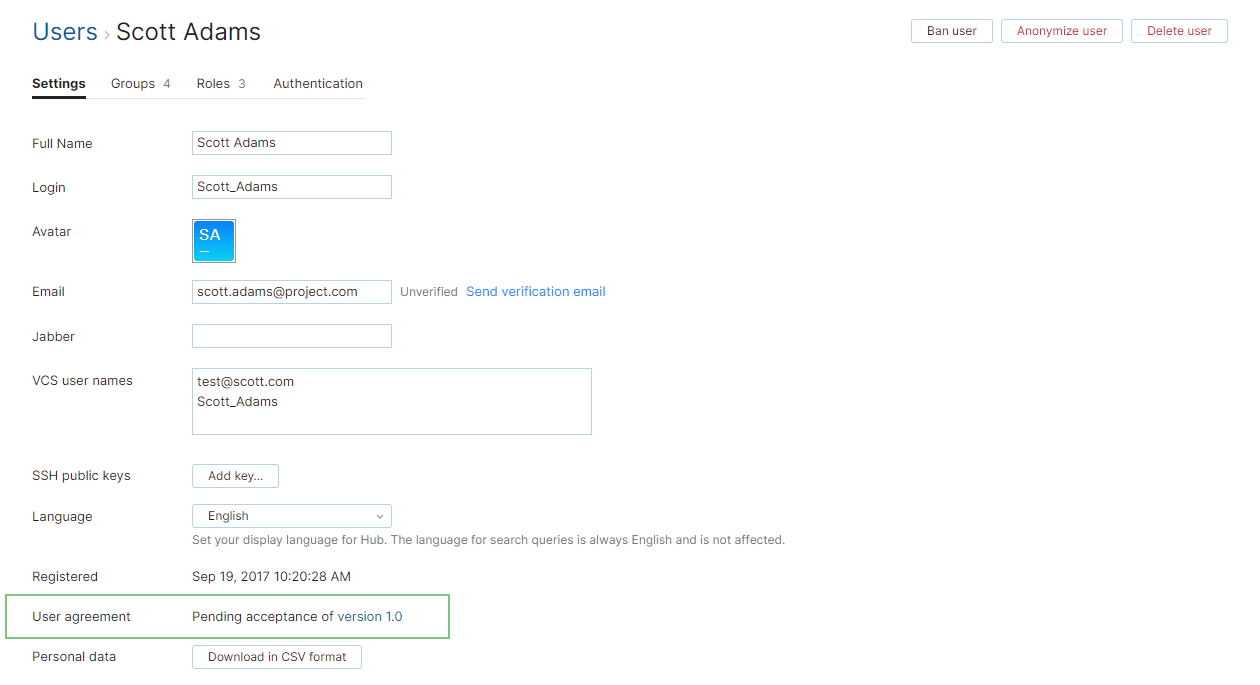Image resolution: width=1260 pixels, height=685 pixels.
Task: Focus the Full Name input field
Action: pyautogui.click(x=291, y=143)
